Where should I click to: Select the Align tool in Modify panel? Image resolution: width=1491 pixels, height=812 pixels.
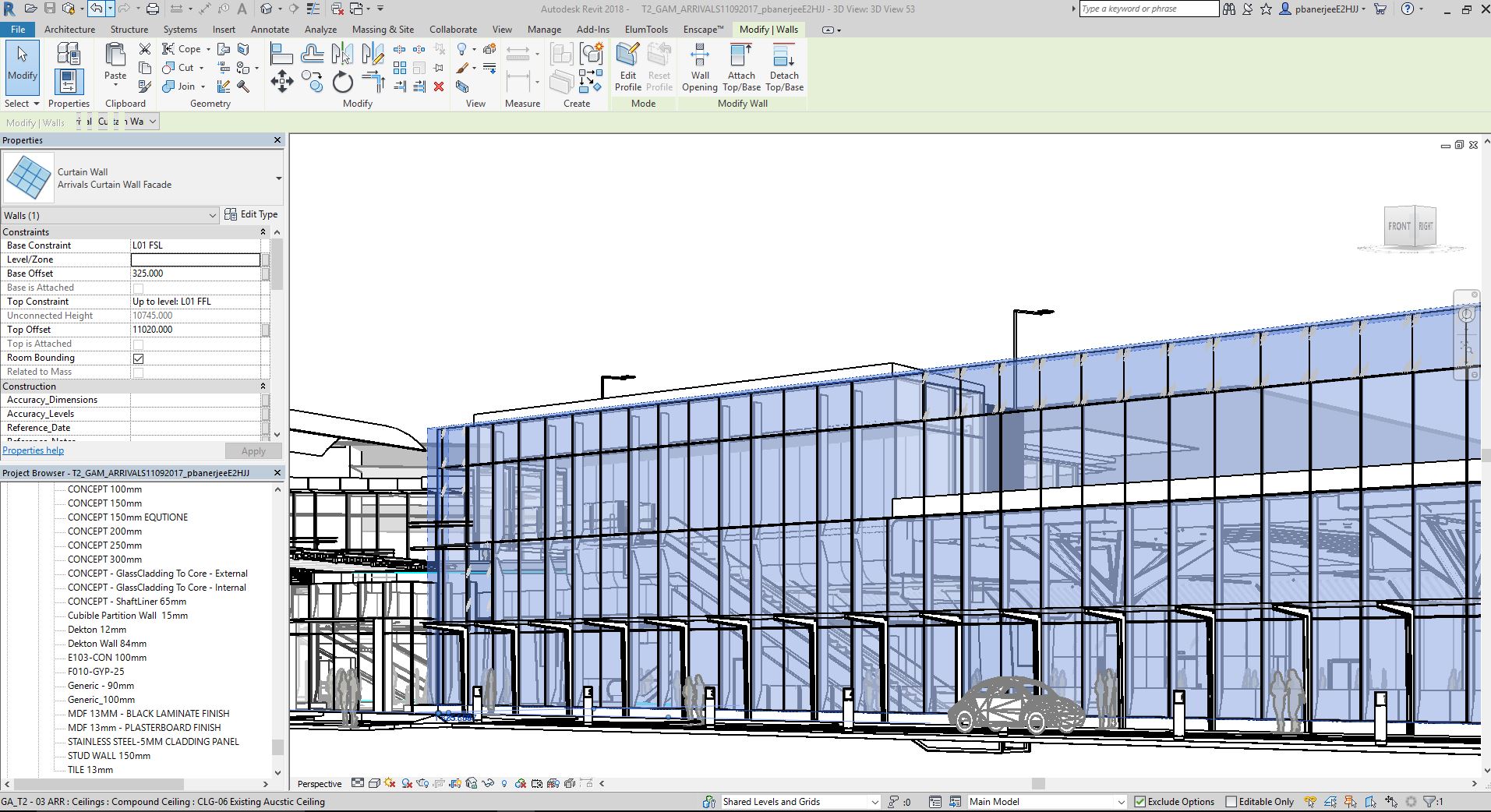pos(281,53)
